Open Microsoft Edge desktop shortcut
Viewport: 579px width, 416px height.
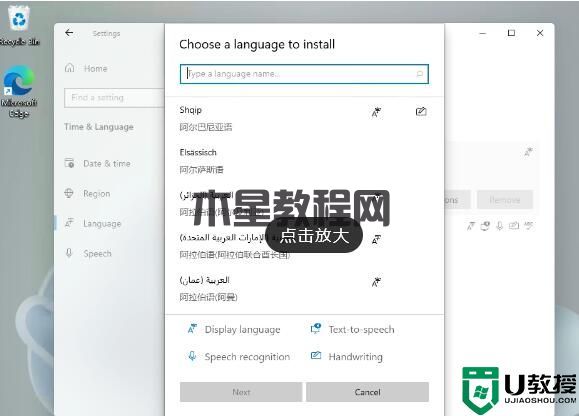coord(18,92)
